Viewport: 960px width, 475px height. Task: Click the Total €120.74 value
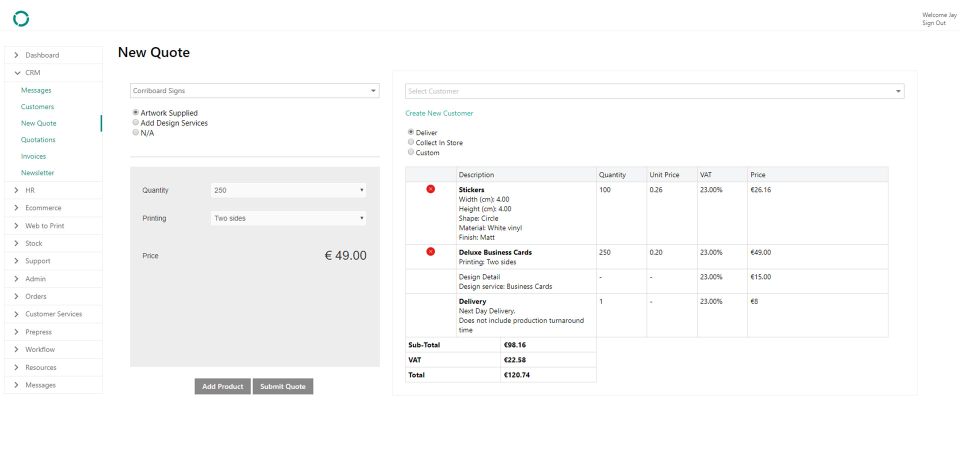(517, 375)
